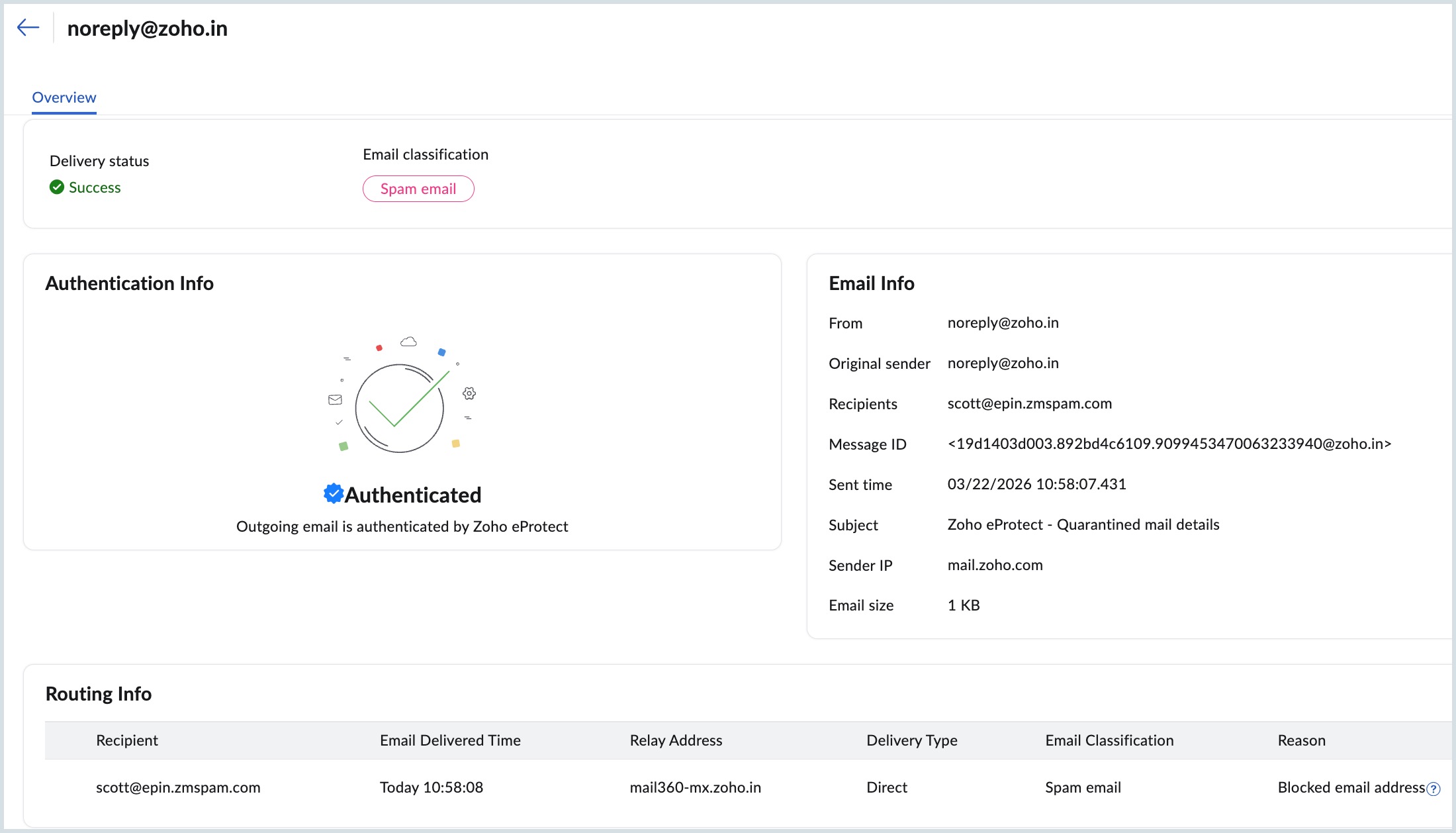
Task: Select the Recipients value in Email Info
Action: (1030, 403)
